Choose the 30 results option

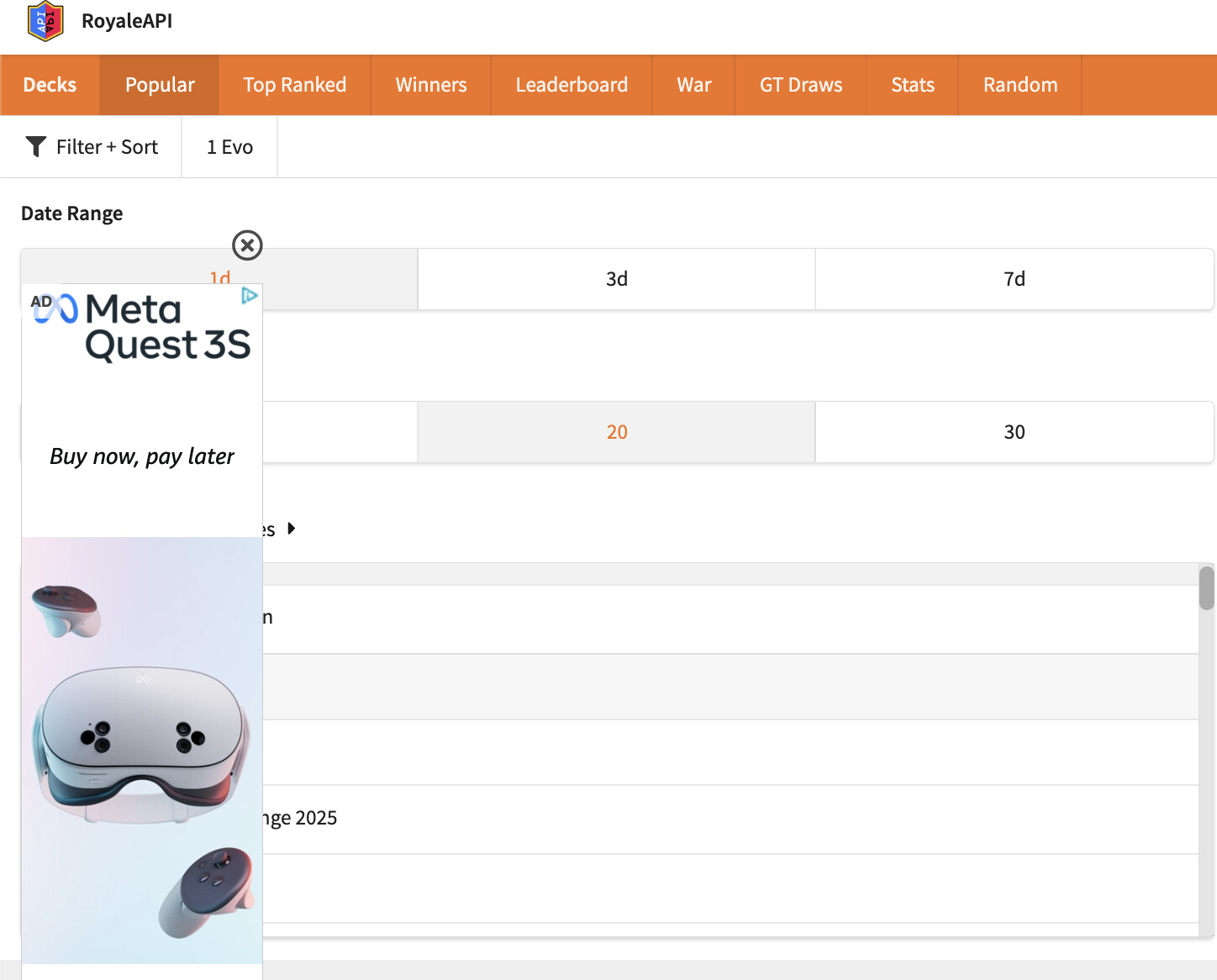1014,432
